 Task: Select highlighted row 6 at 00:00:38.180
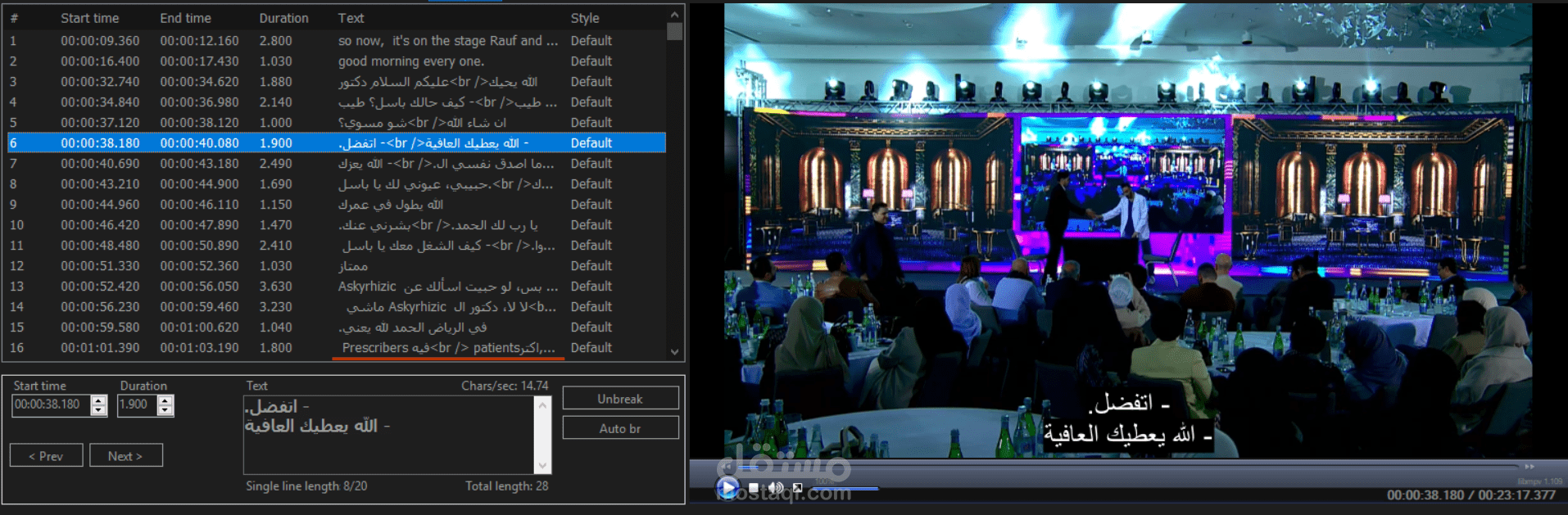tap(336, 142)
